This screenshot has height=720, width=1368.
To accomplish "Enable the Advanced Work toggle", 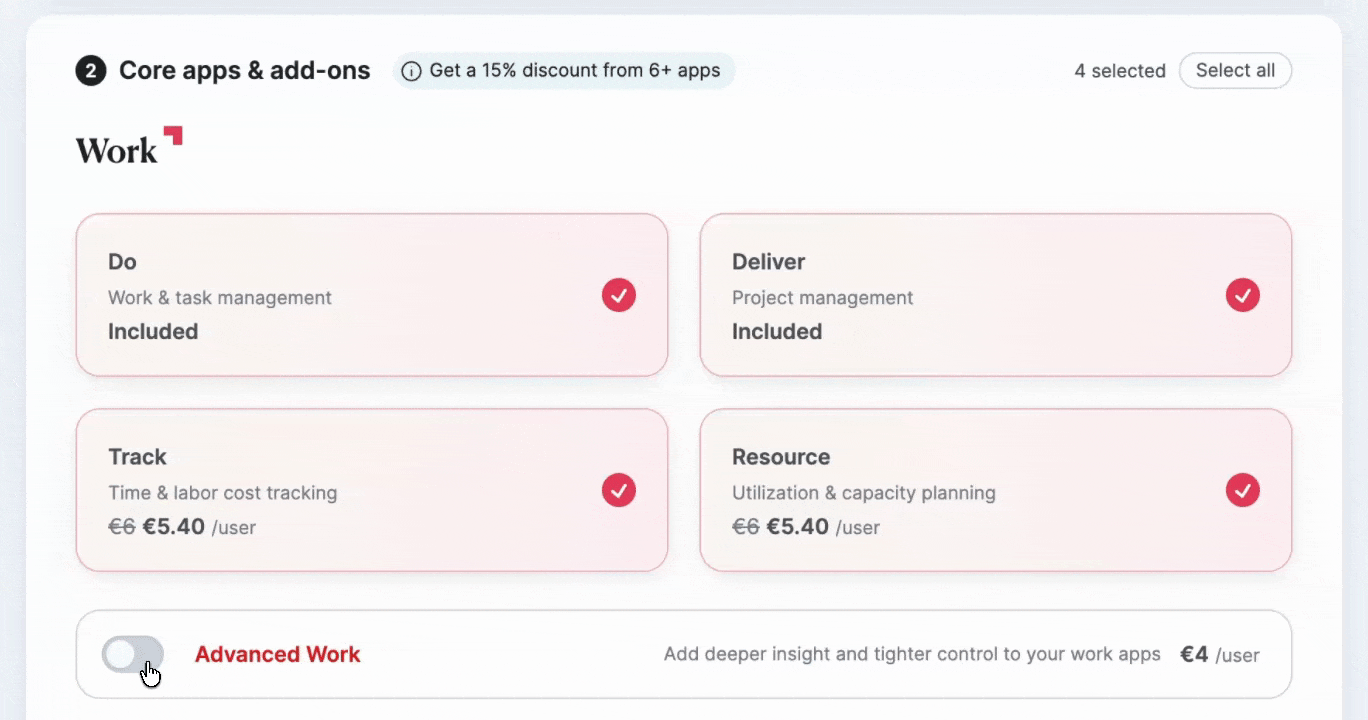I will pyautogui.click(x=133, y=655).
